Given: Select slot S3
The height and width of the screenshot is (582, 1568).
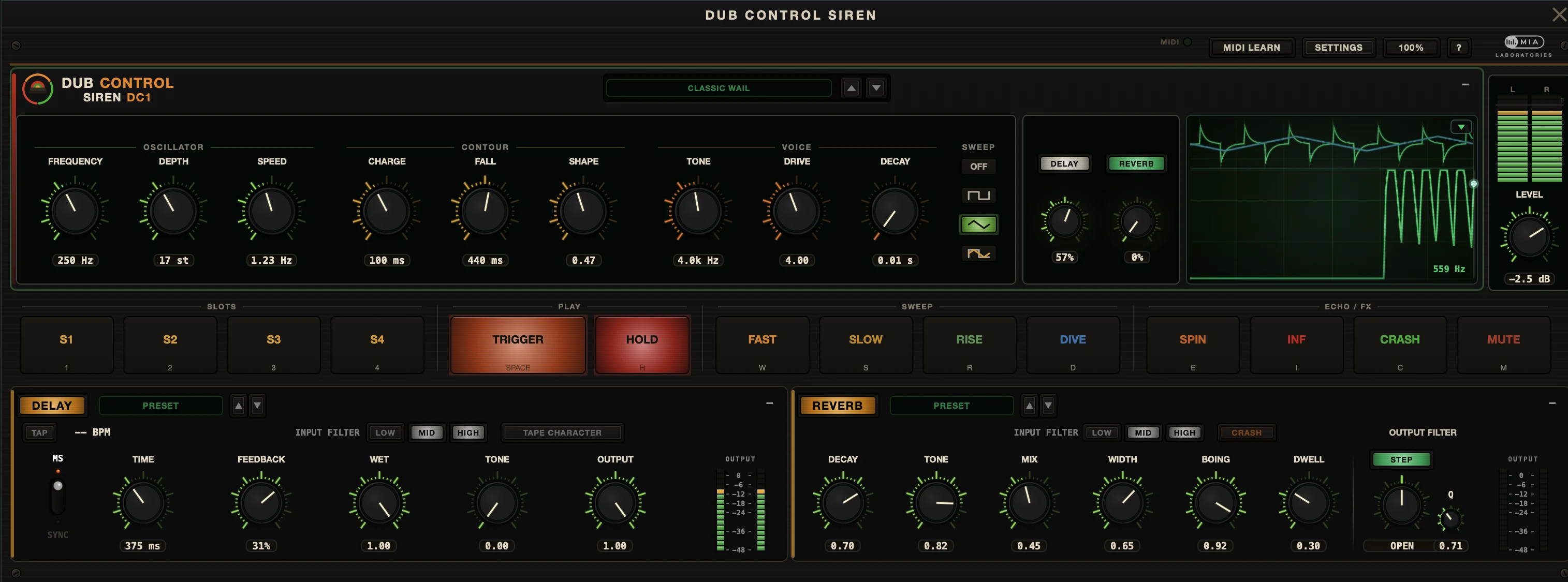Looking at the screenshot, I should tap(273, 345).
